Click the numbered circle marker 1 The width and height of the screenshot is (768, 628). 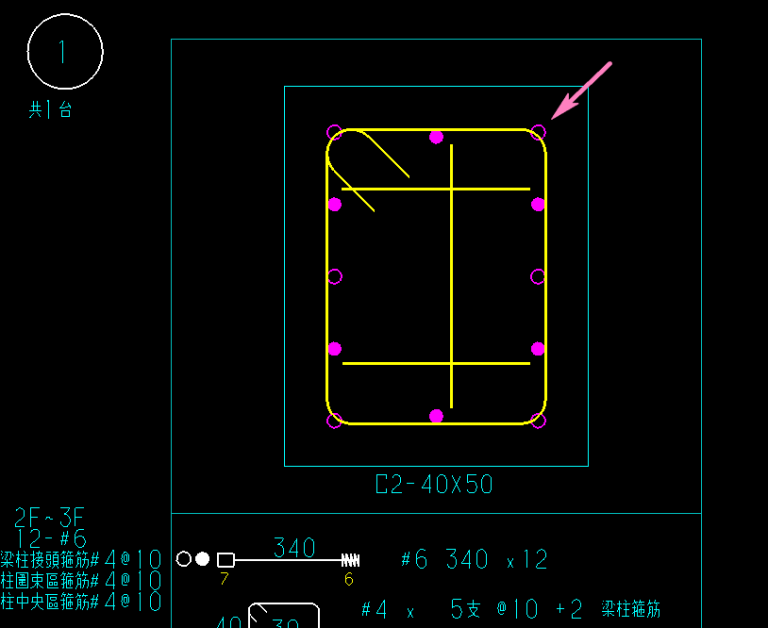65,52
